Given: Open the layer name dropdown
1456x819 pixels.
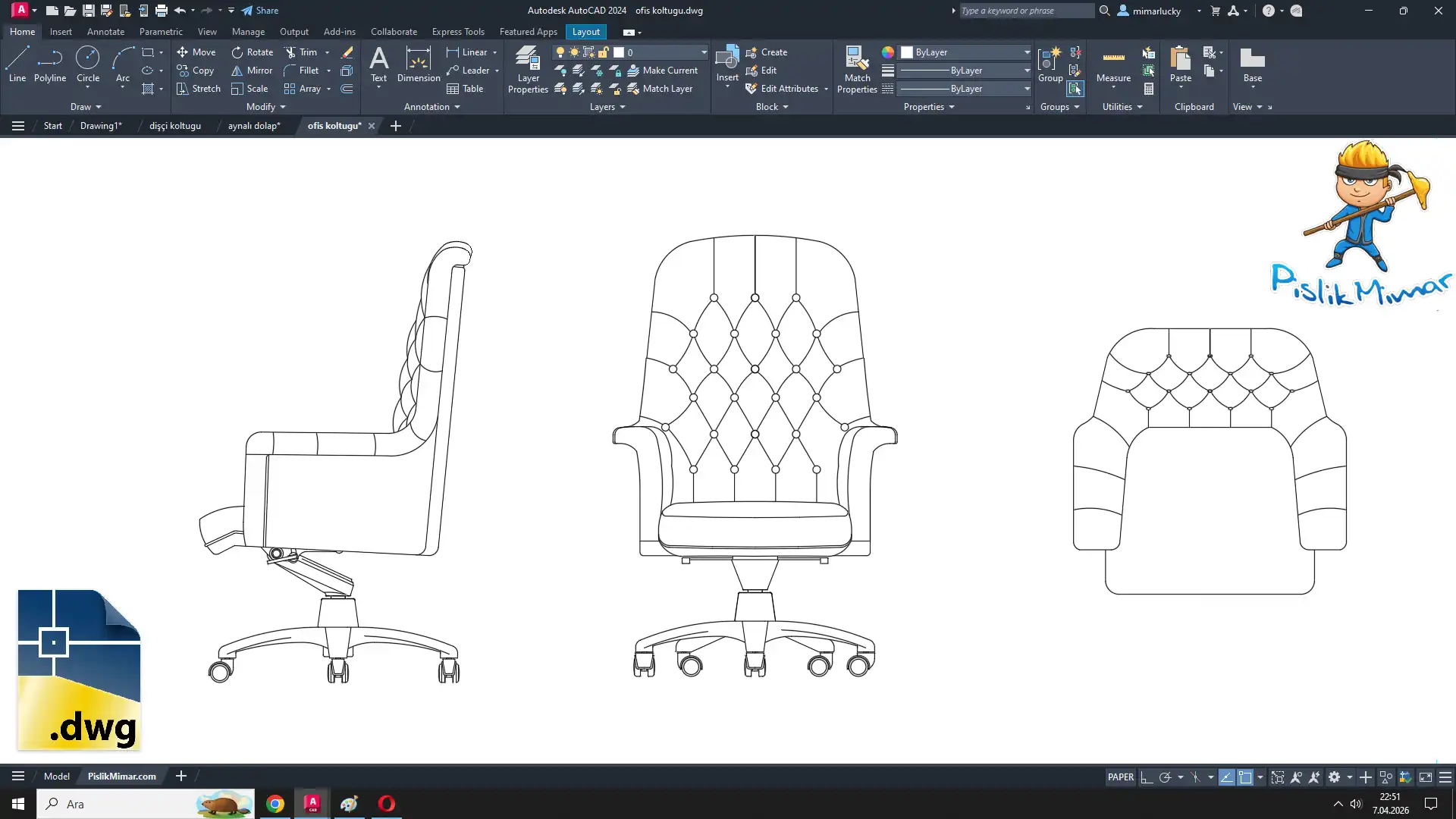Looking at the screenshot, I should (703, 52).
